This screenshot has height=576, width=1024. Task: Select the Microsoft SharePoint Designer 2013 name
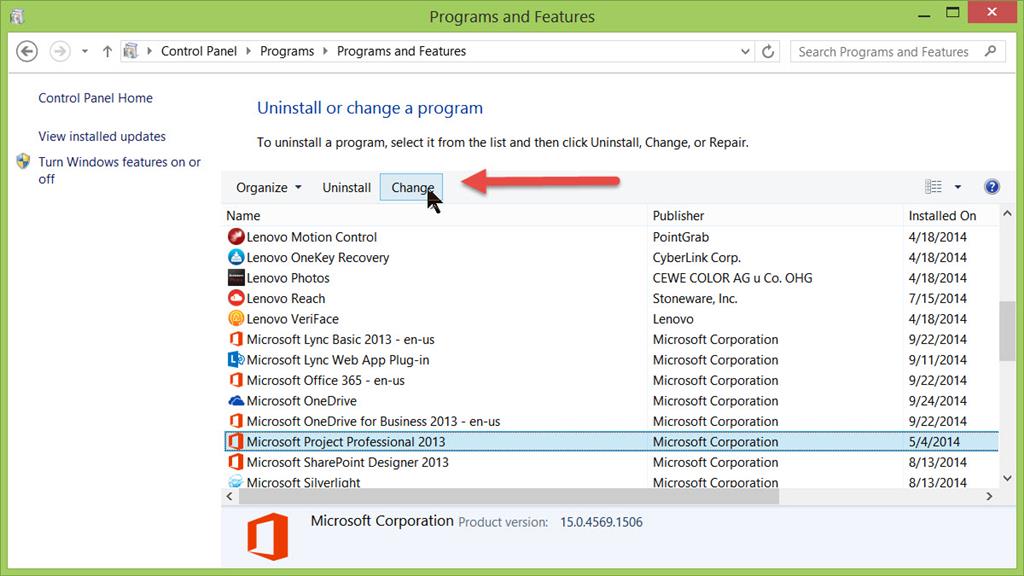click(347, 462)
